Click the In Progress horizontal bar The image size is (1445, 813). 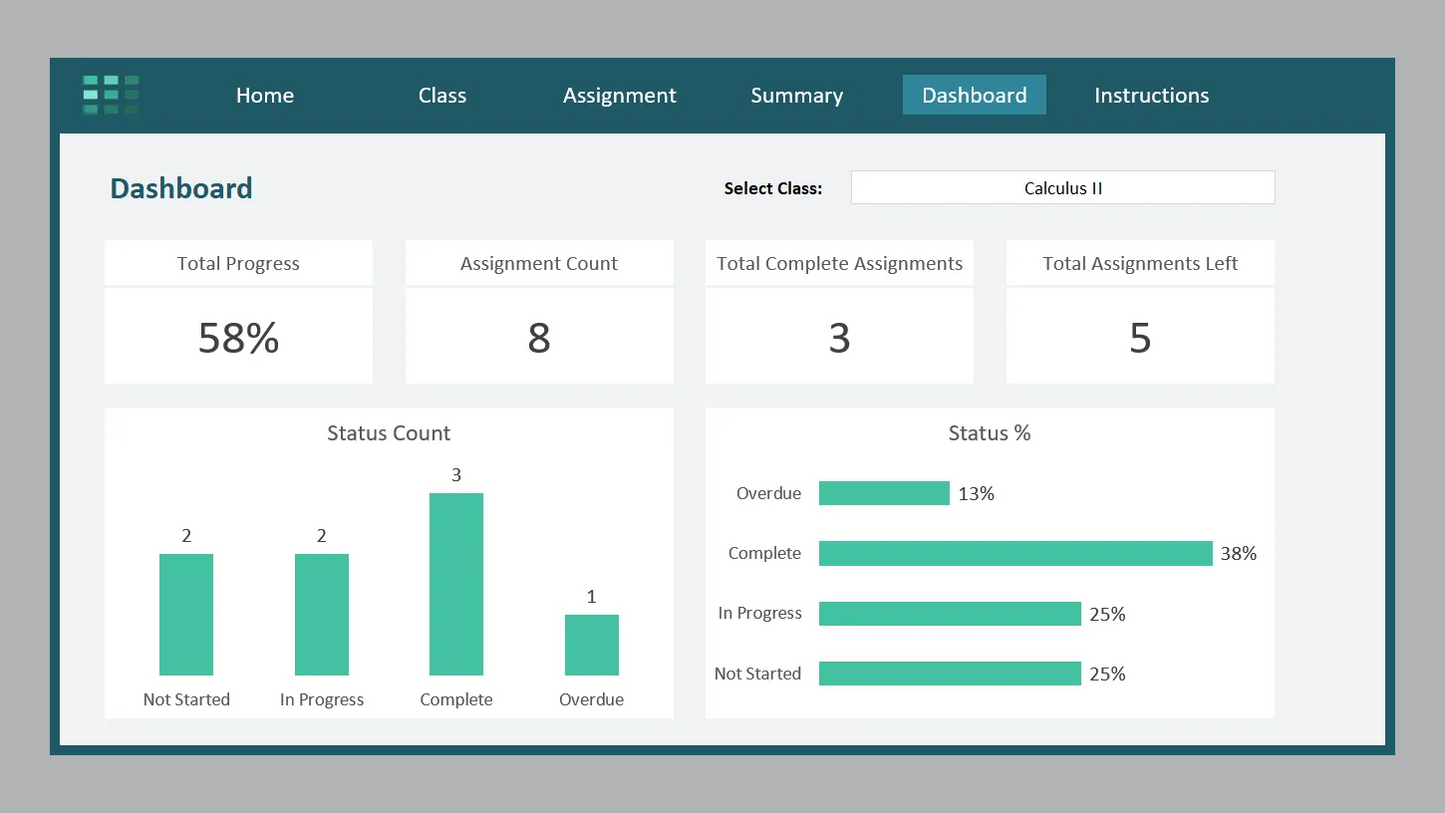click(950, 614)
